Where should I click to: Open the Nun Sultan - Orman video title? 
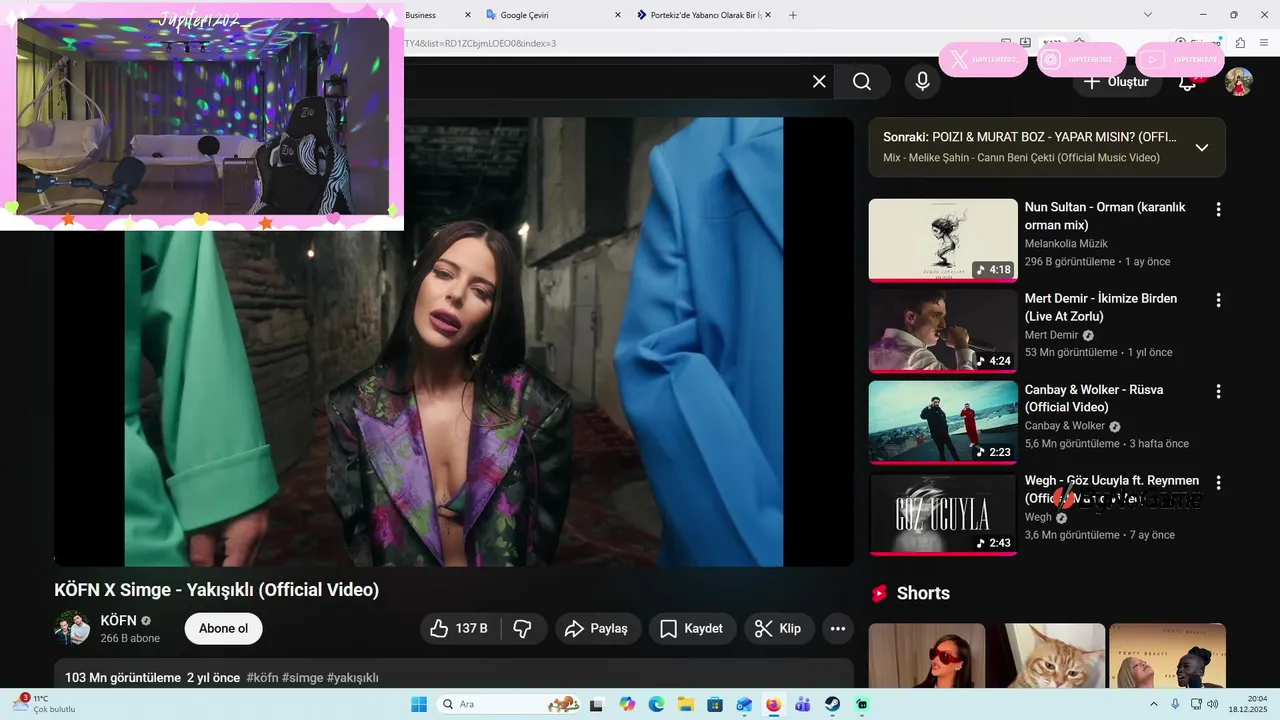[x=1105, y=216]
